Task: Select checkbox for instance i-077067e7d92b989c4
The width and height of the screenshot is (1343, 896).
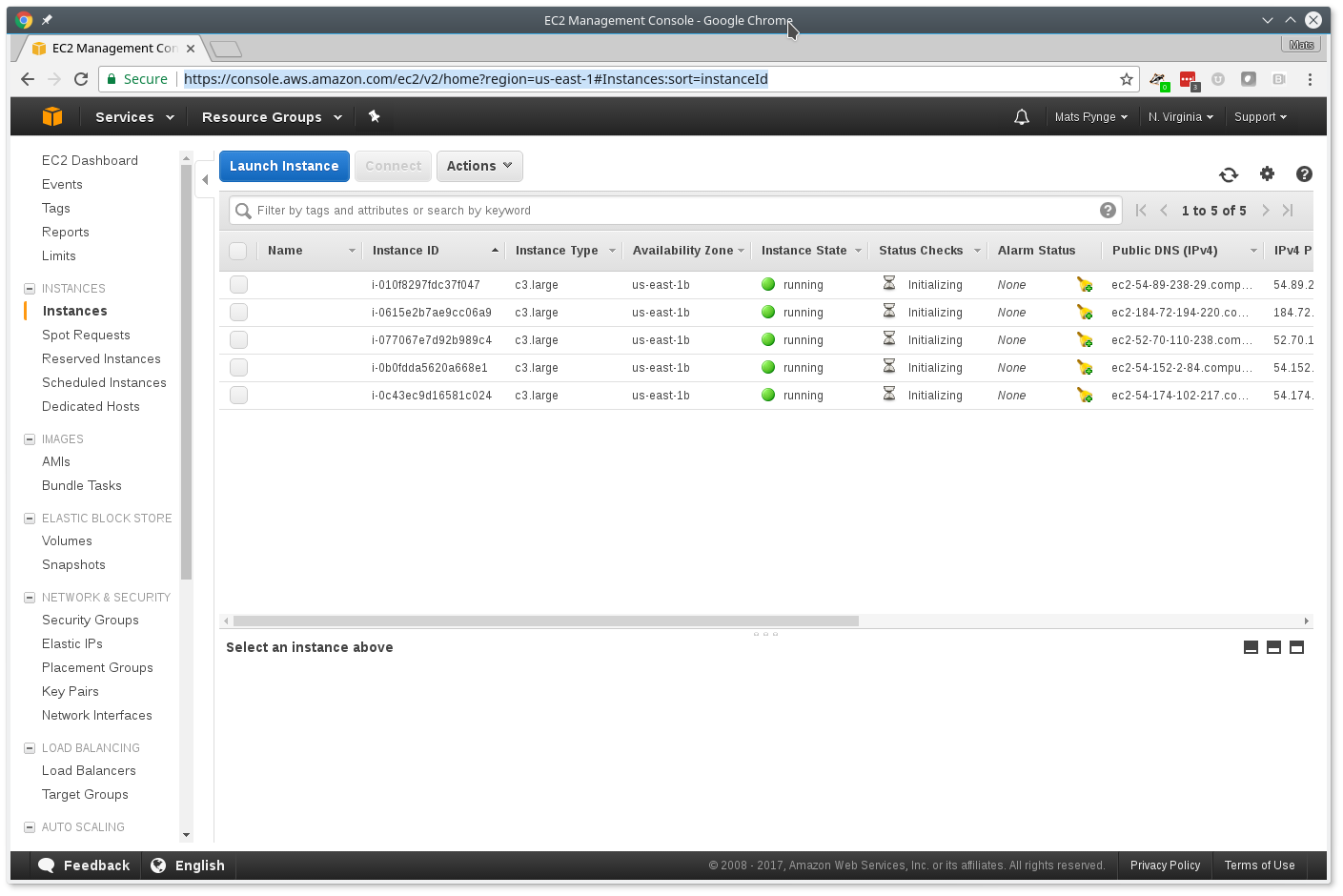Action: point(238,340)
